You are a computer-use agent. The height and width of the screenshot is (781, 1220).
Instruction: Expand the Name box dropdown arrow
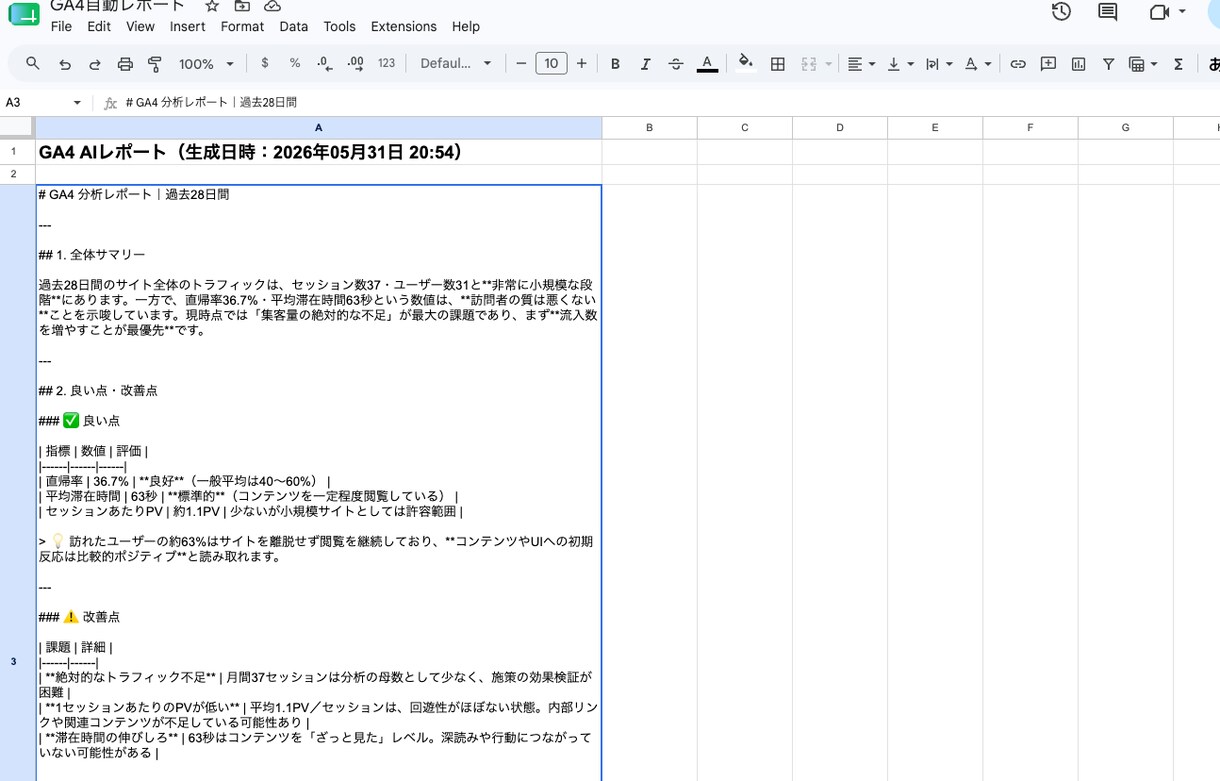[x=77, y=102]
